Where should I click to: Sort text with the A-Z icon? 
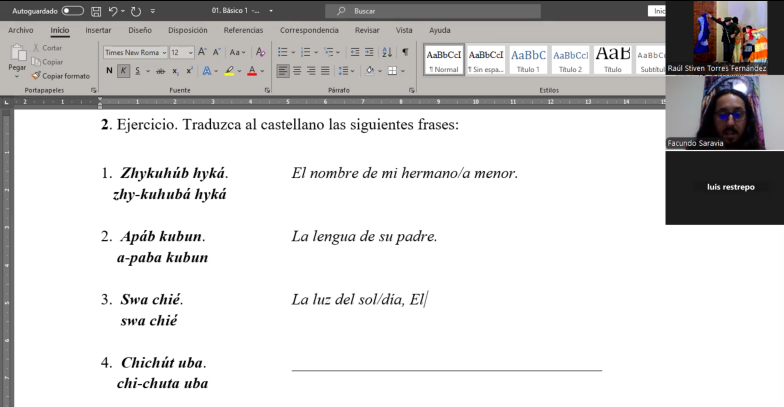click(387, 52)
